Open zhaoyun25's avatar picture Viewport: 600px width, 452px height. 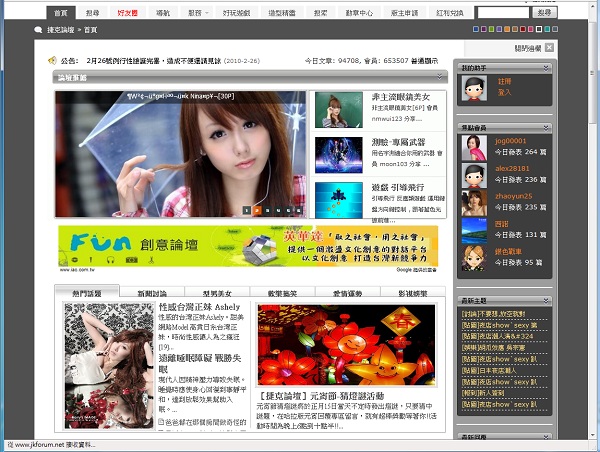point(474,203)
